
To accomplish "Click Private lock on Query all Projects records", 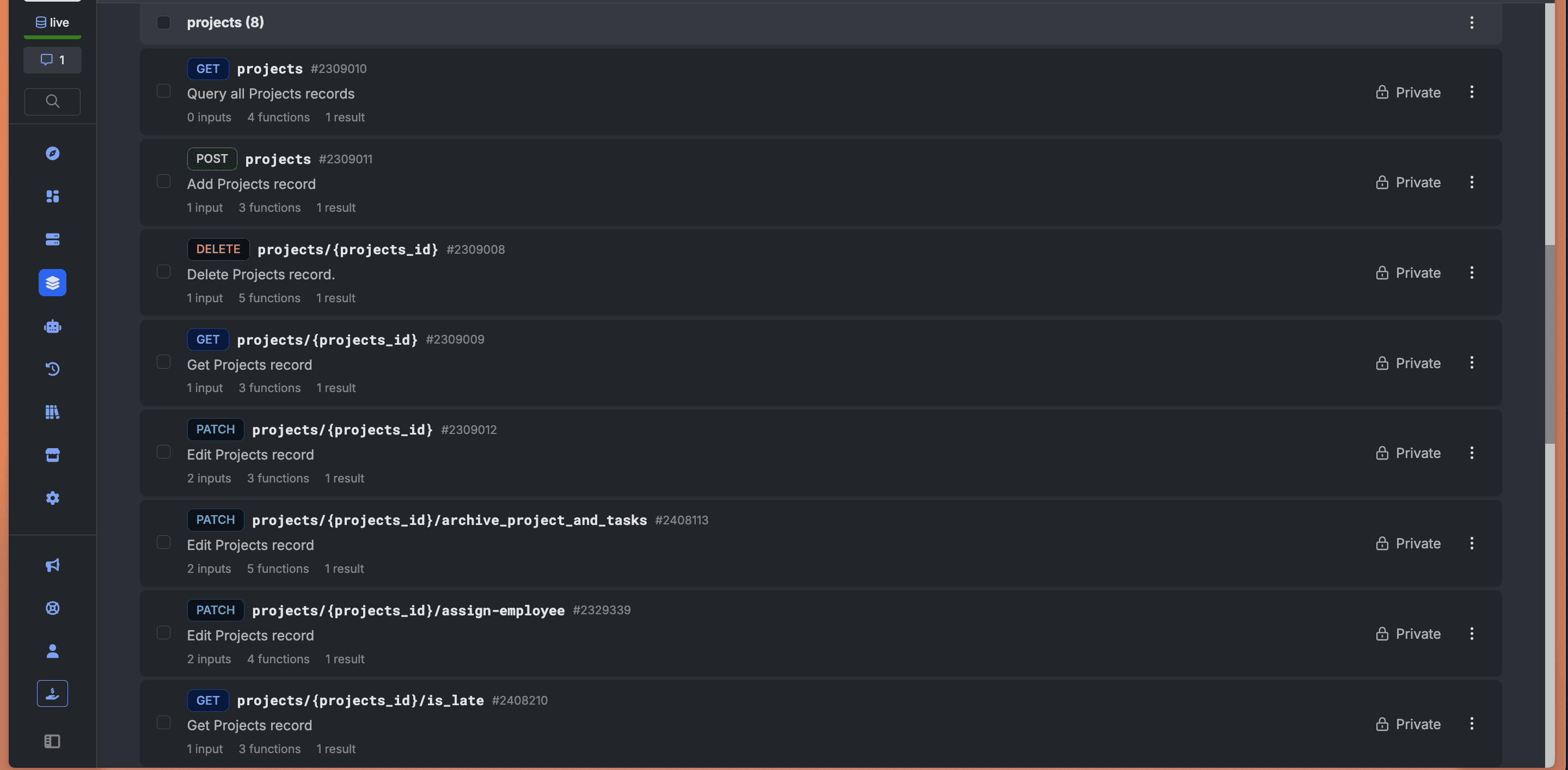I will click(1408, 93).
